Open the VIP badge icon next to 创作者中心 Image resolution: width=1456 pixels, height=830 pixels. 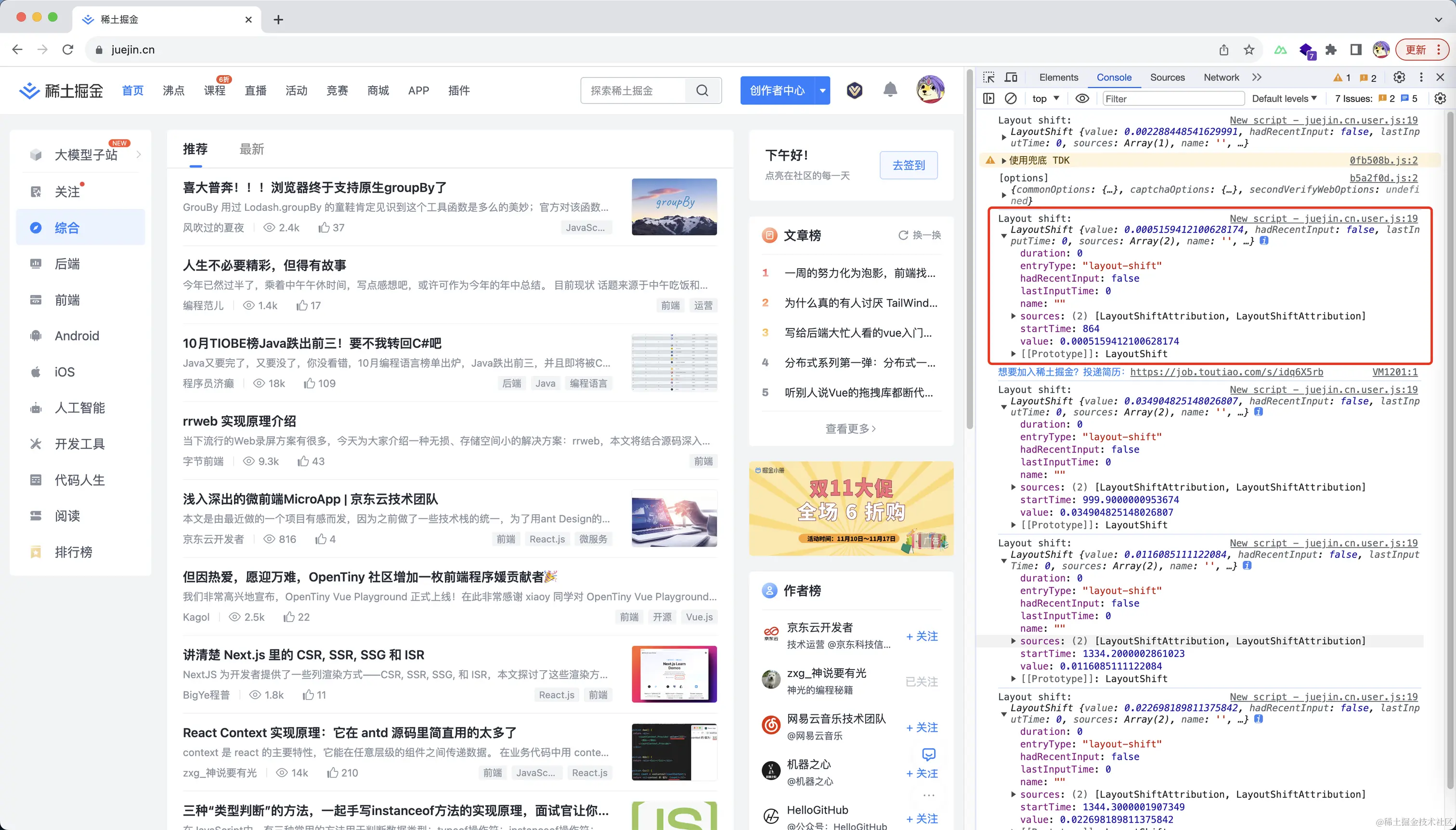(854, 90)
